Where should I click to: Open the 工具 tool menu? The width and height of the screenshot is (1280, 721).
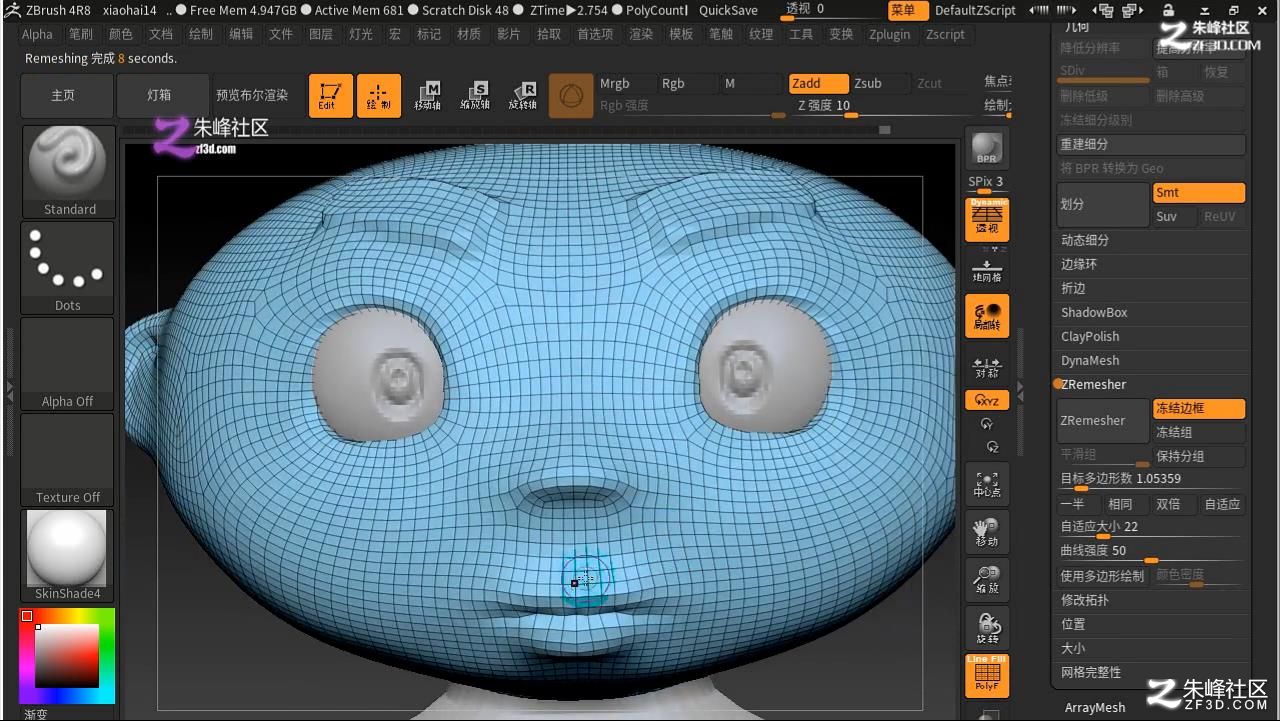[x=801, y=34]
